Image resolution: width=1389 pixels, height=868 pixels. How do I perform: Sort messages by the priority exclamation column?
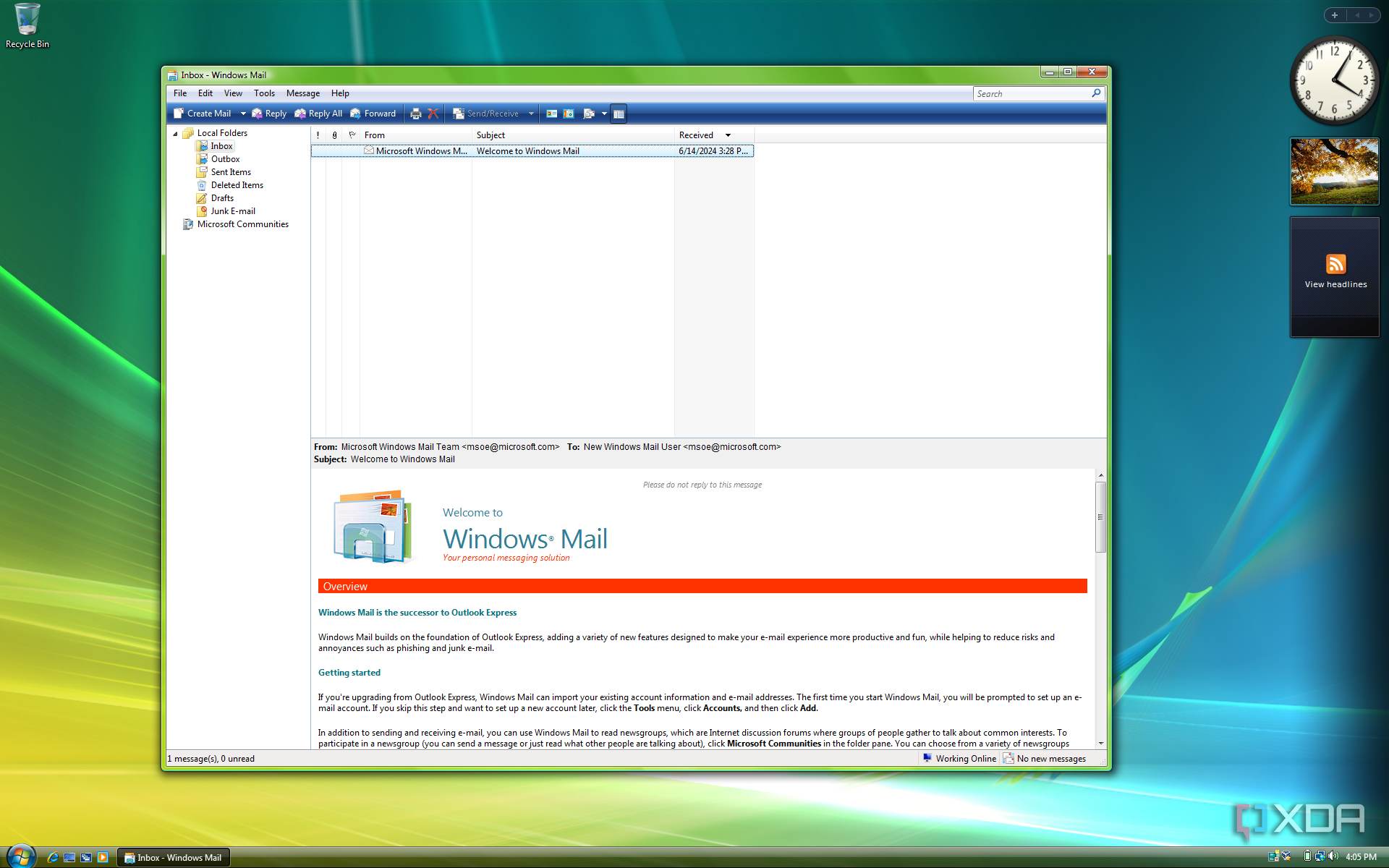pos(318,135)
